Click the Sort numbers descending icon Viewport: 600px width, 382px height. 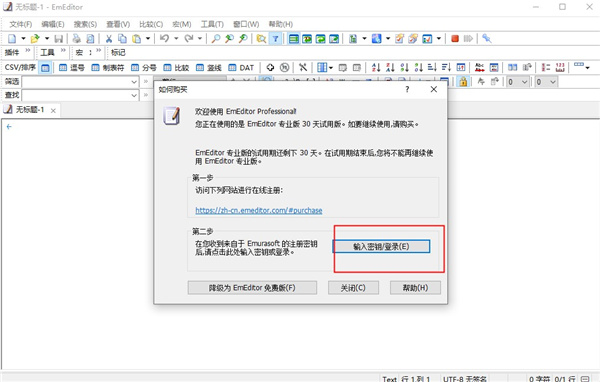[418, 68]
